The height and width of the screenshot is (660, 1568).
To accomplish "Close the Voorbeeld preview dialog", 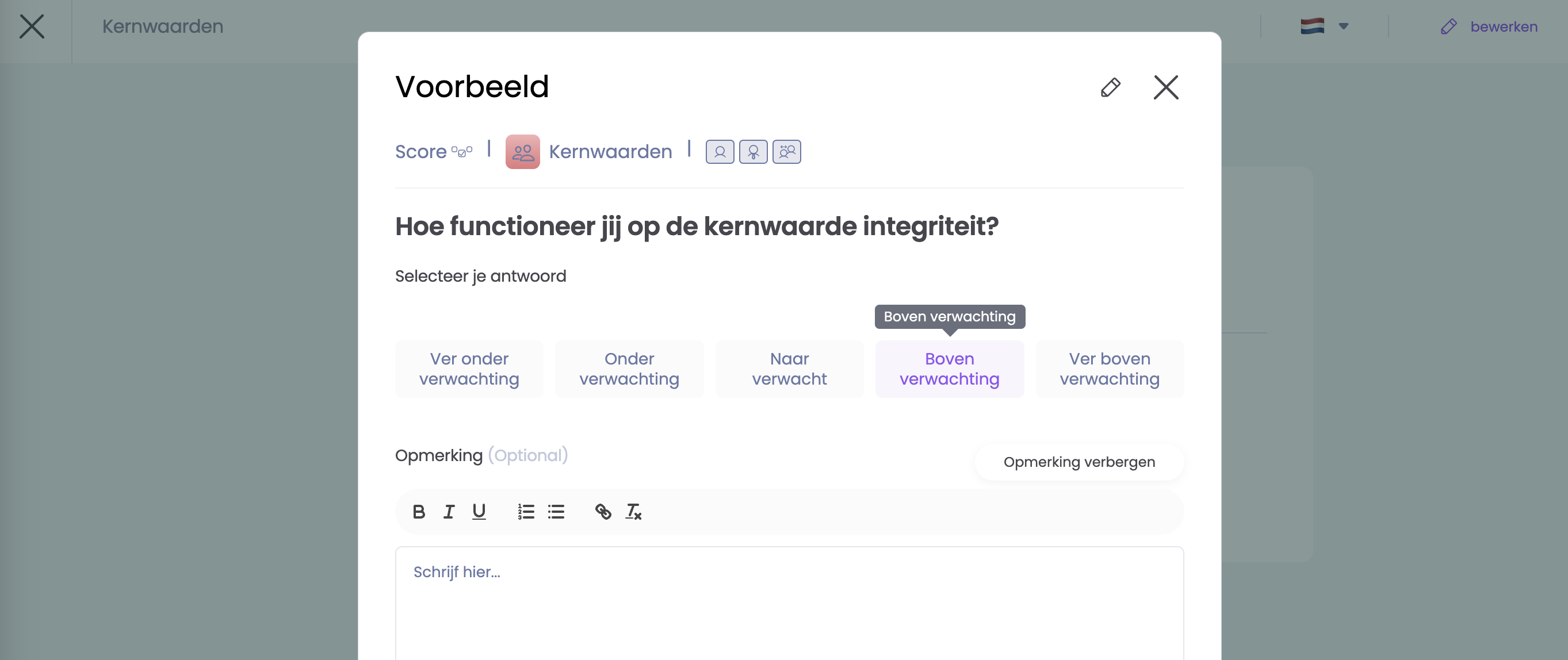I will coord(1166,87).
